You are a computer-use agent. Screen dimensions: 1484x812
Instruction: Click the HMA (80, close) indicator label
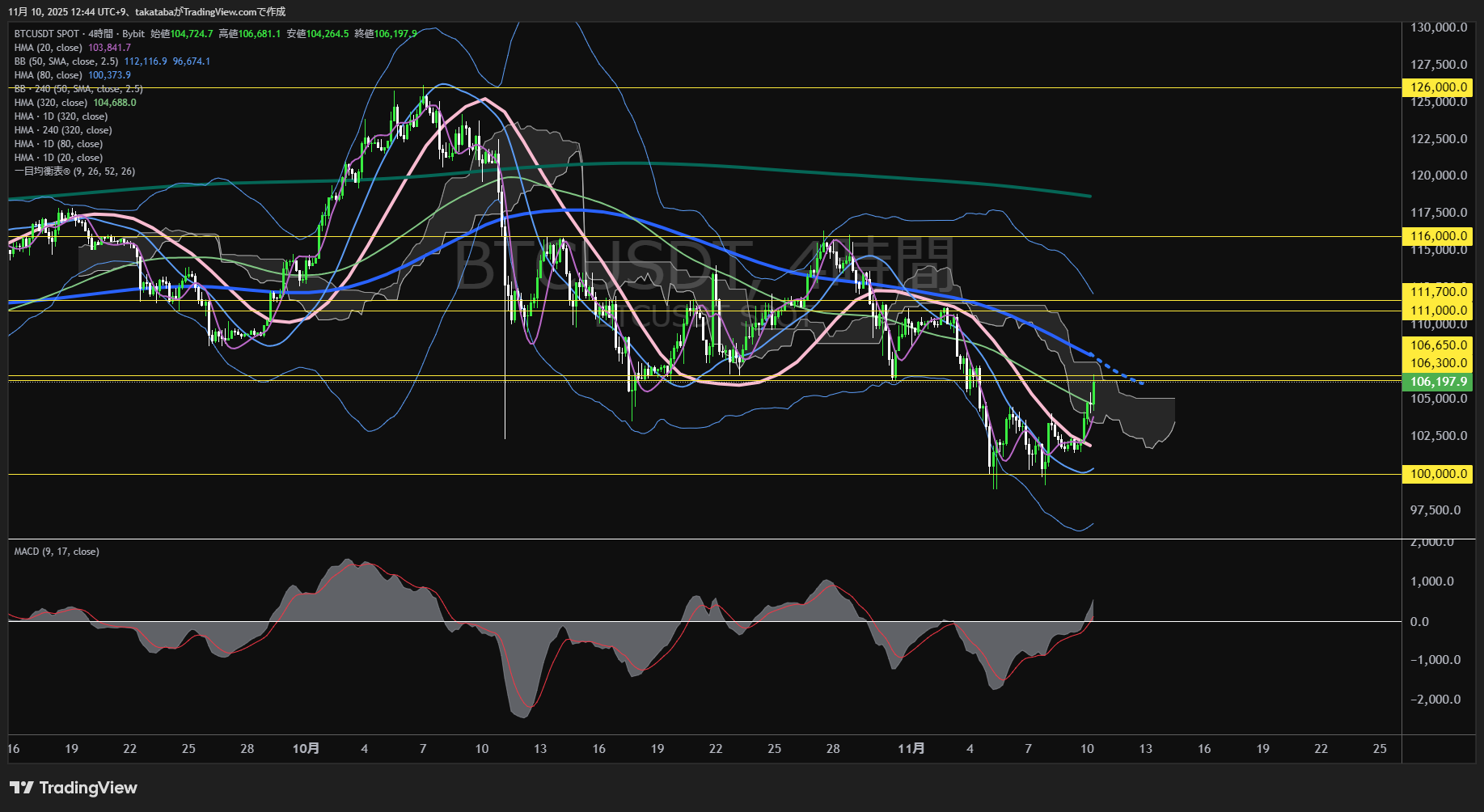coord(49,75)
